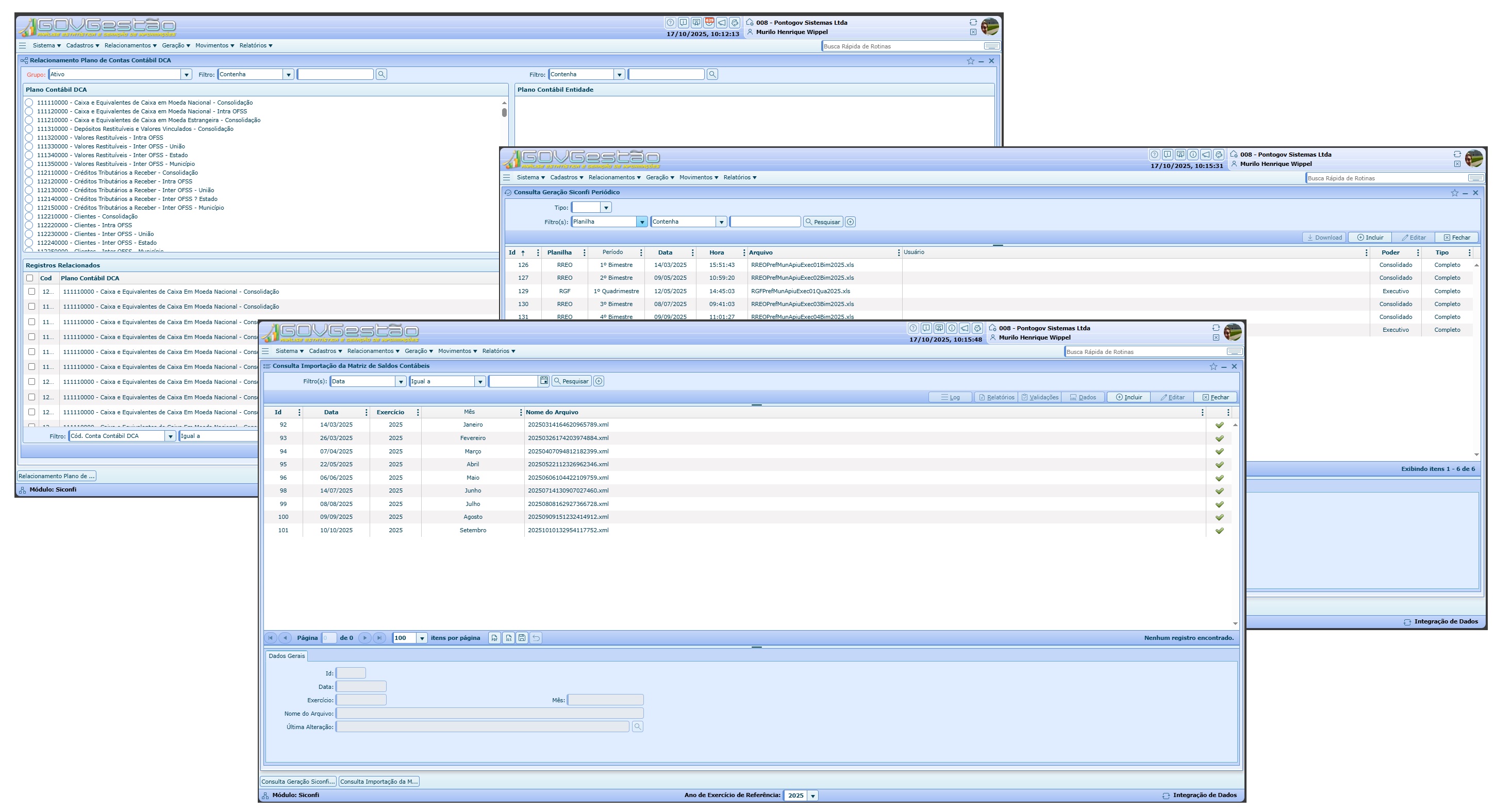
Task: Expand Ano de Exercício 2025 dropdown
Action: (812, 796)
